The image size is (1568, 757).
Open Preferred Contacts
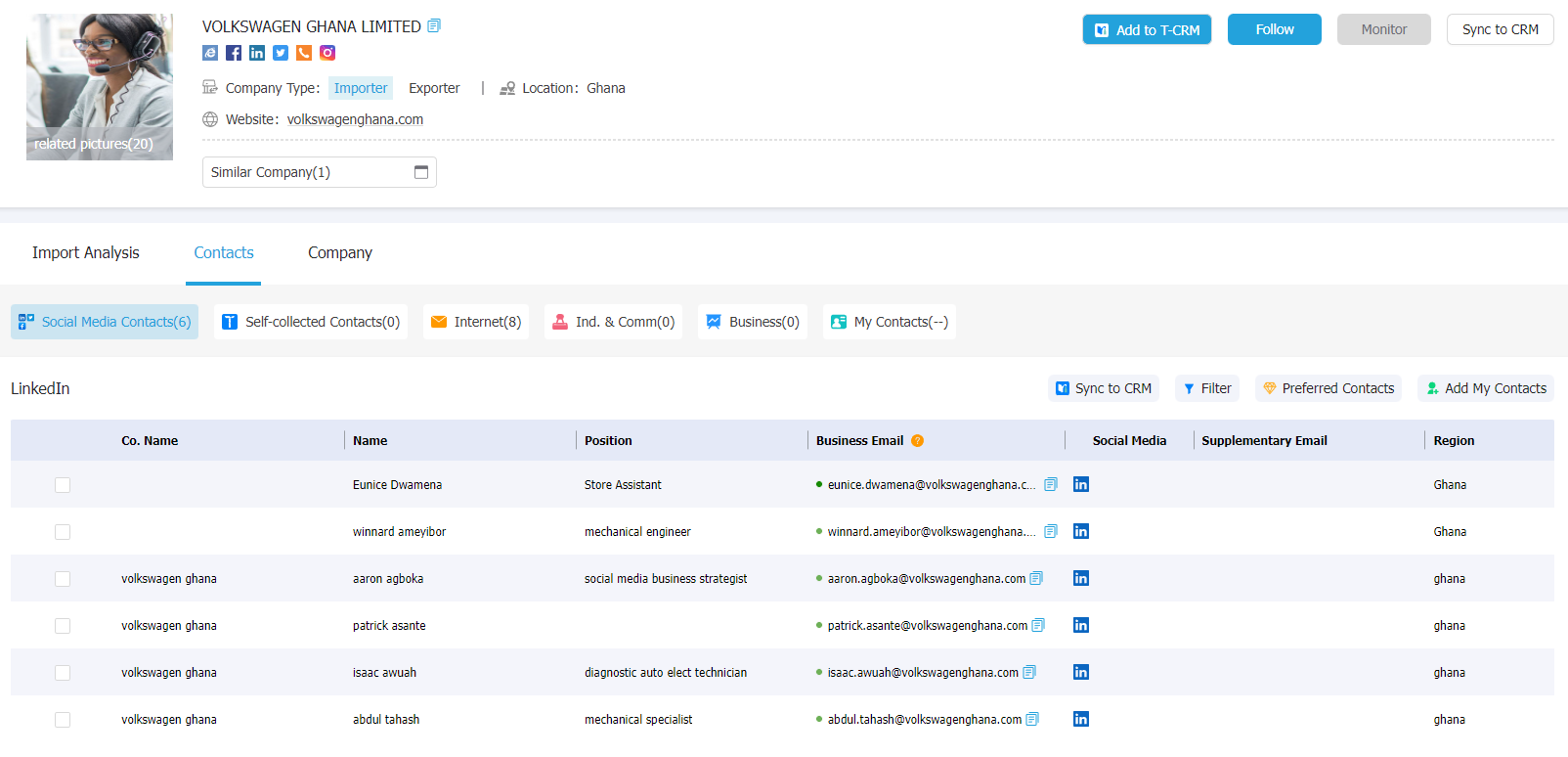[x=1328, y=388]
